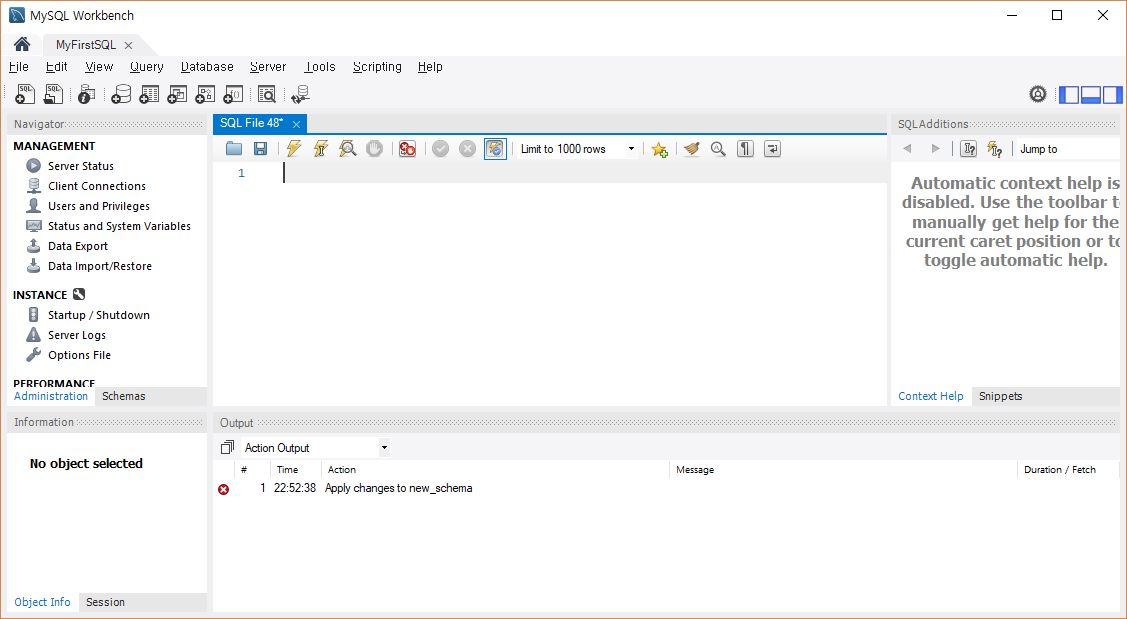
Task: Open Status and System Variables
Action: click(x=119, y=226)
